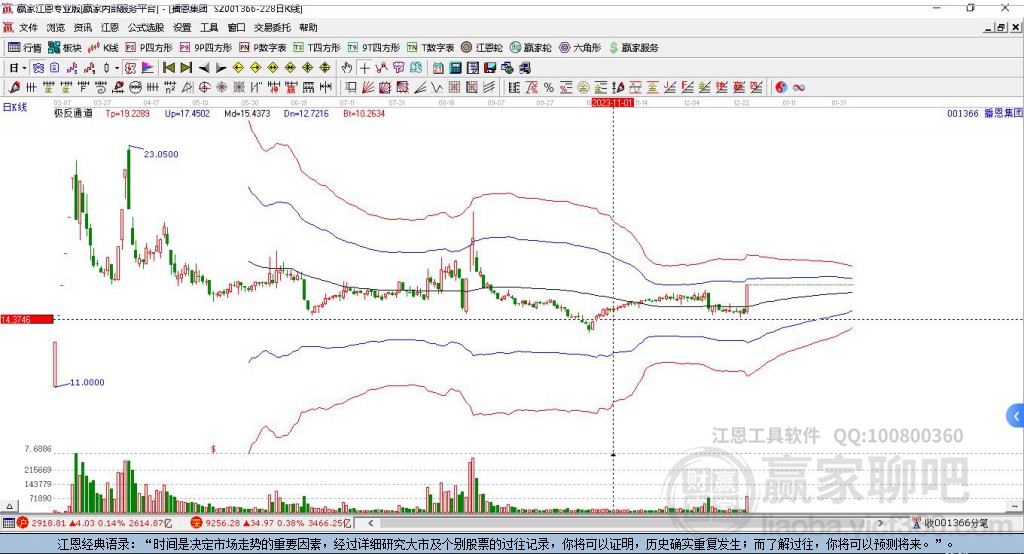Toggle the crosshair cursor tool
This screenshot has height=554, width=1024.
pyautogui.click(x=364, y=68)
